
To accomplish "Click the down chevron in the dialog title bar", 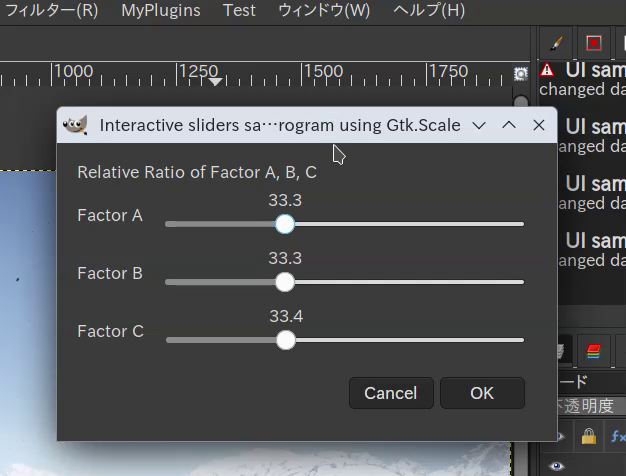I will coord(479,125).
